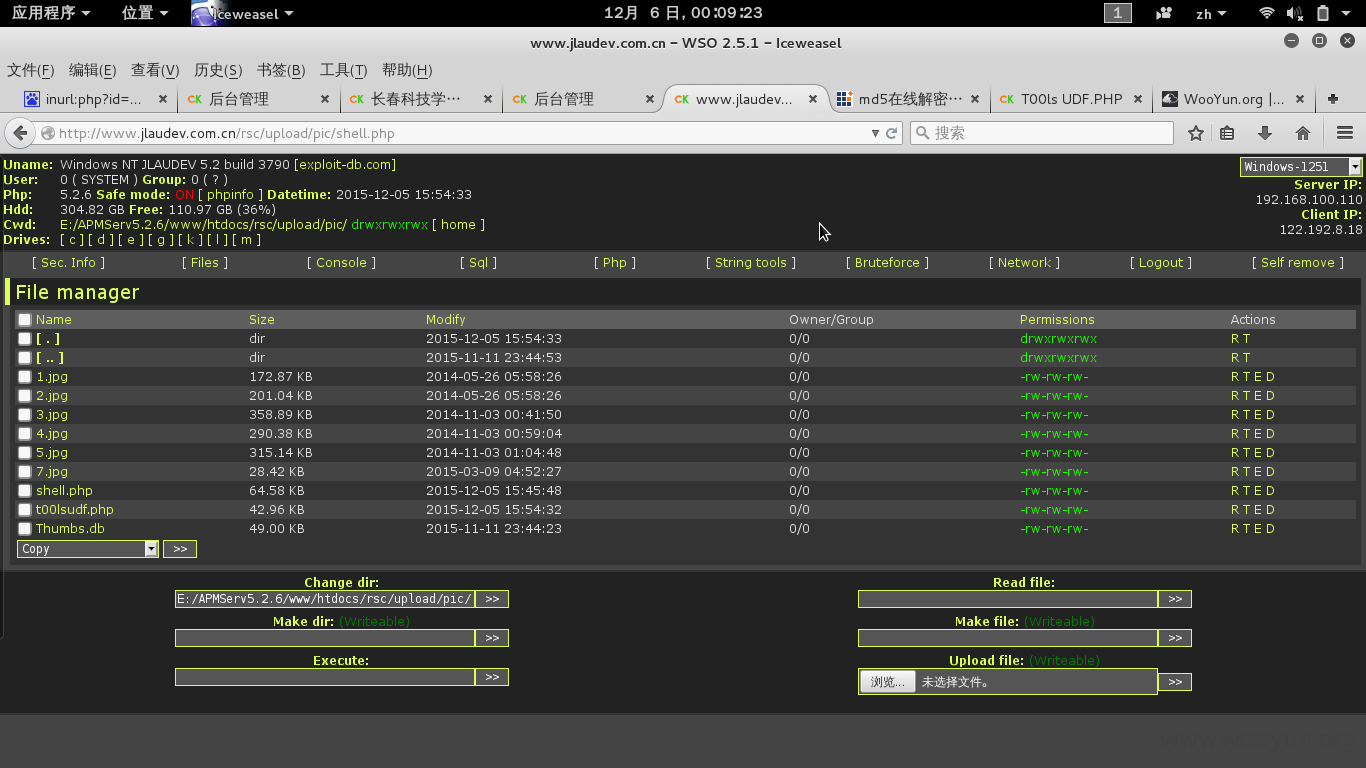Open the 工具(T) menu

343,70
